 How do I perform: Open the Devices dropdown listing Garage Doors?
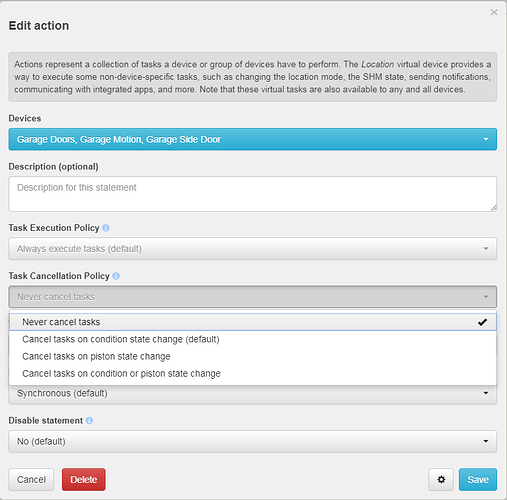point(253,139)
